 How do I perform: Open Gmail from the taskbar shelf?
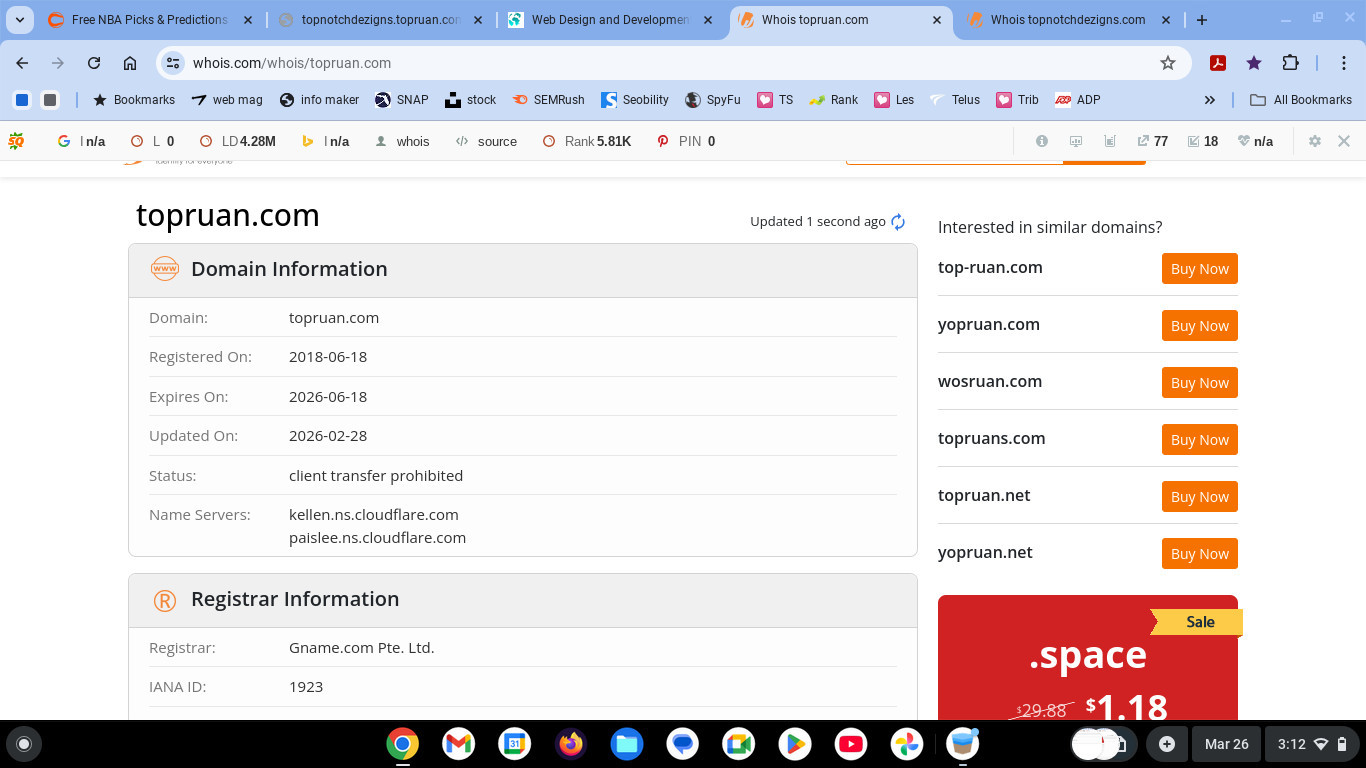pos(458,744)
